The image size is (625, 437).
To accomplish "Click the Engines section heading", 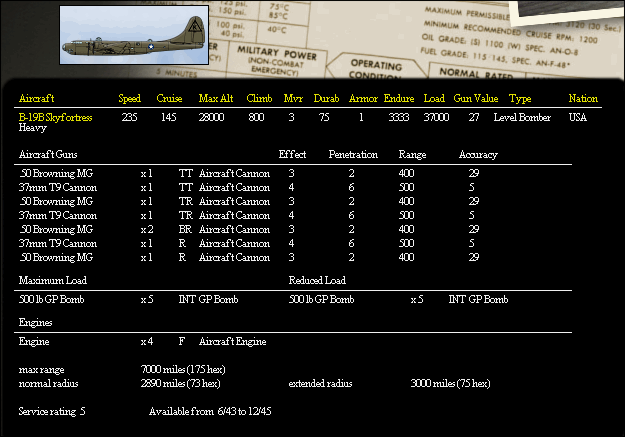I will click(x=35, y=323).
